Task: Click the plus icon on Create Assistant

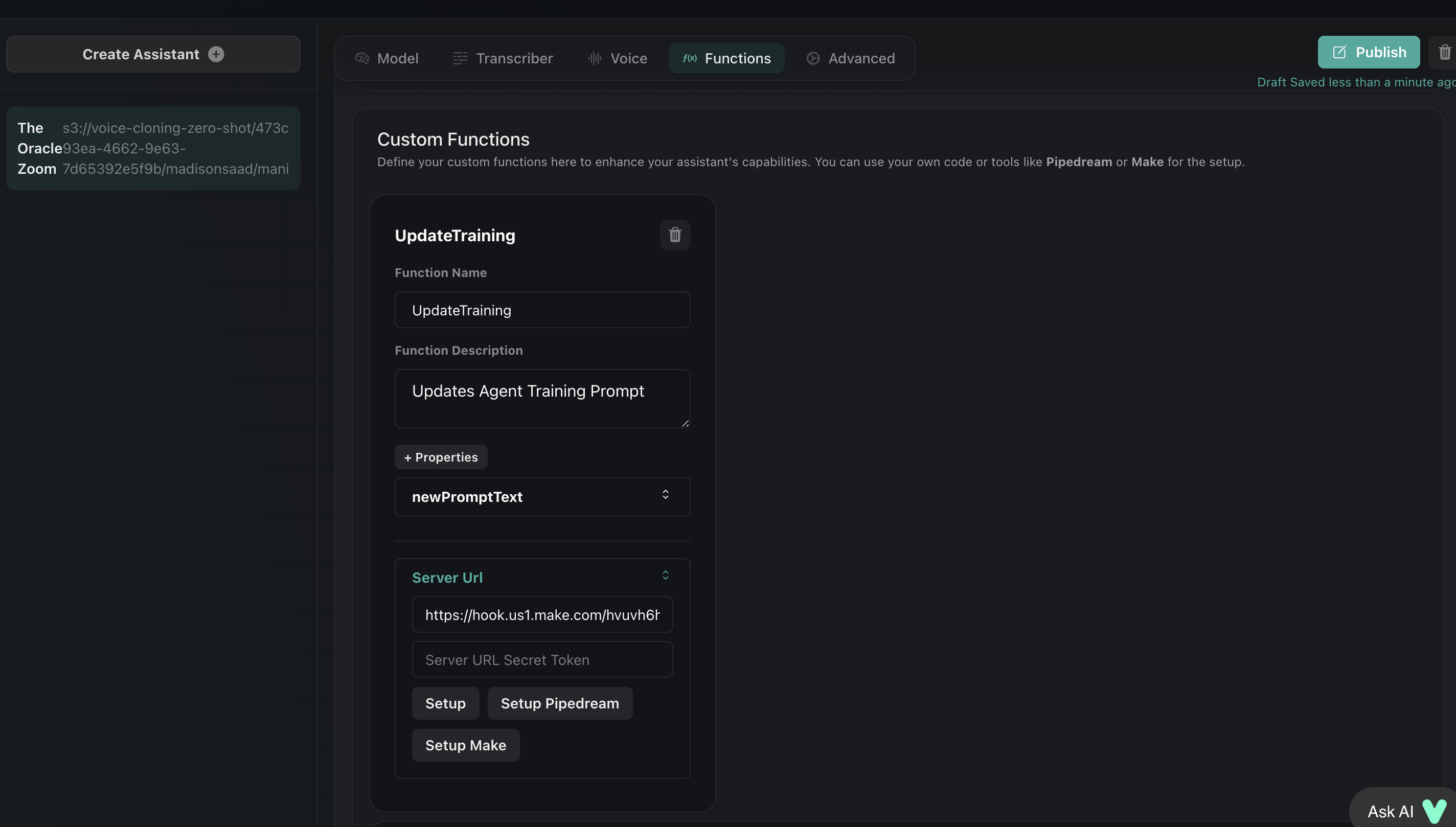Action: click(x=216, y=54)
